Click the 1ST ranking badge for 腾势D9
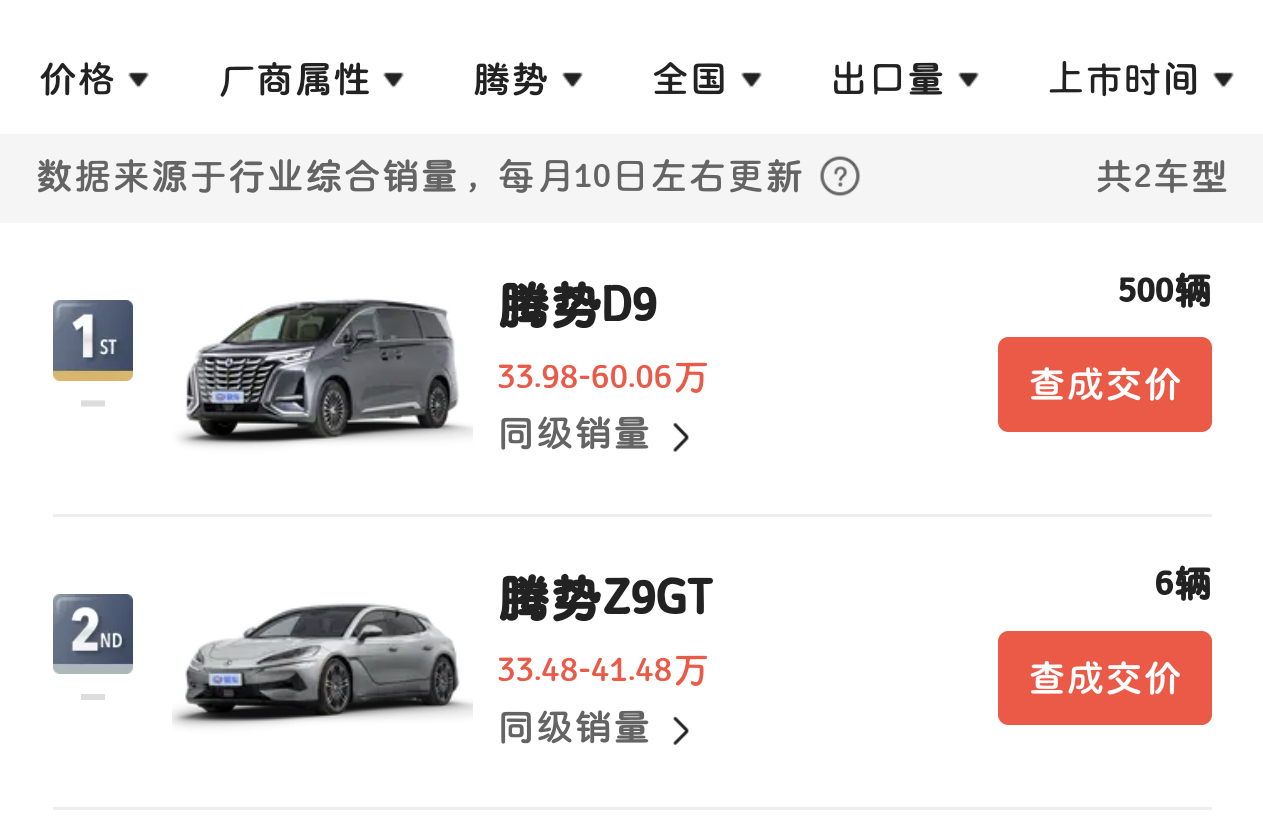The image size is (1263, 823). click(92, 339)
